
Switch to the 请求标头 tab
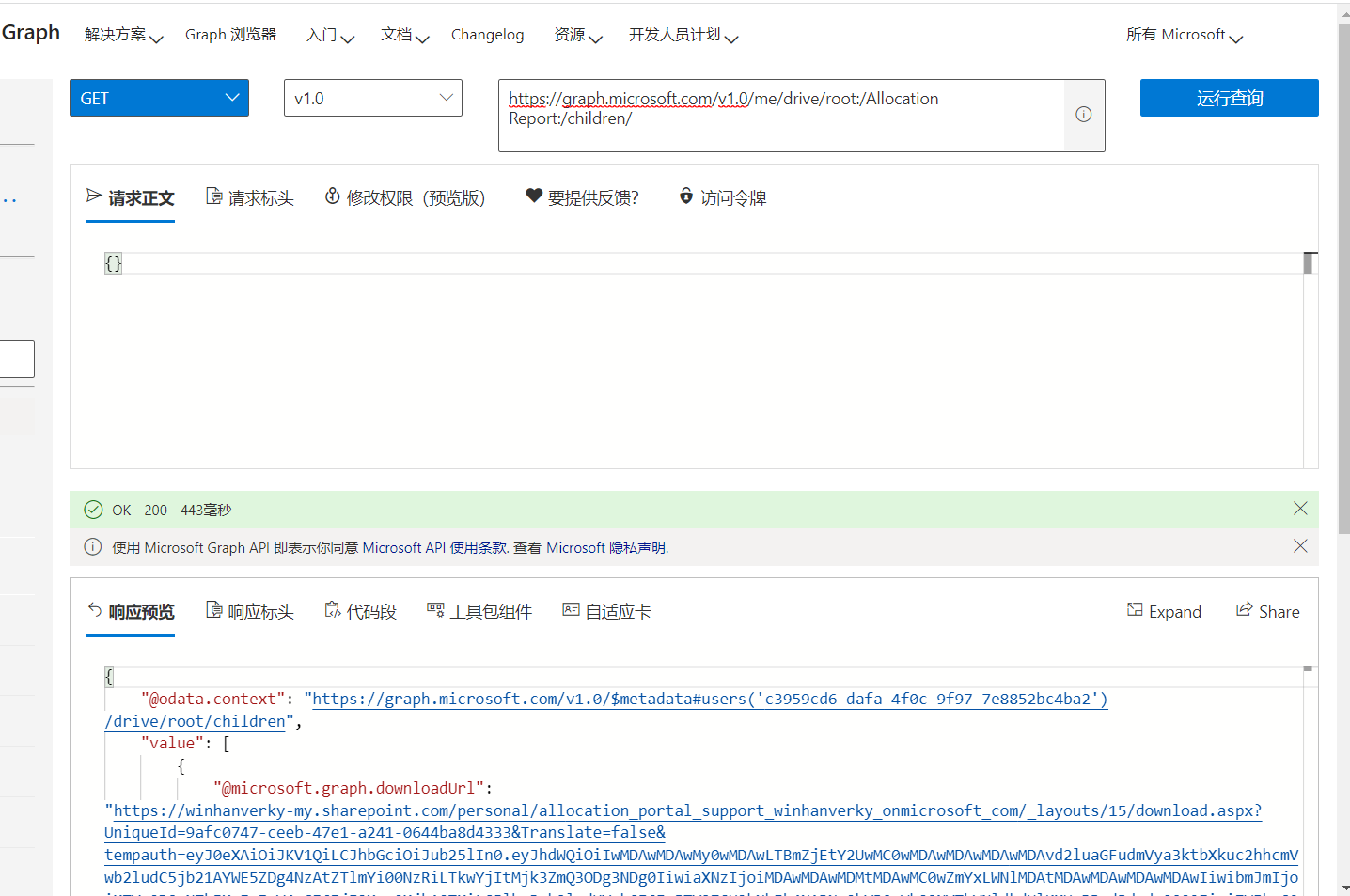(x=250, y=197)
